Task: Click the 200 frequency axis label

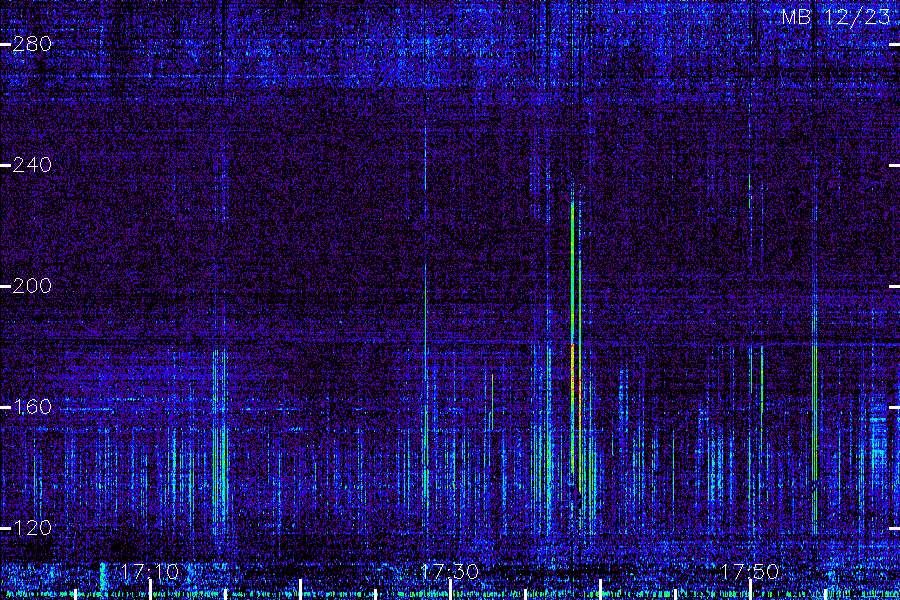Action: 32,286
